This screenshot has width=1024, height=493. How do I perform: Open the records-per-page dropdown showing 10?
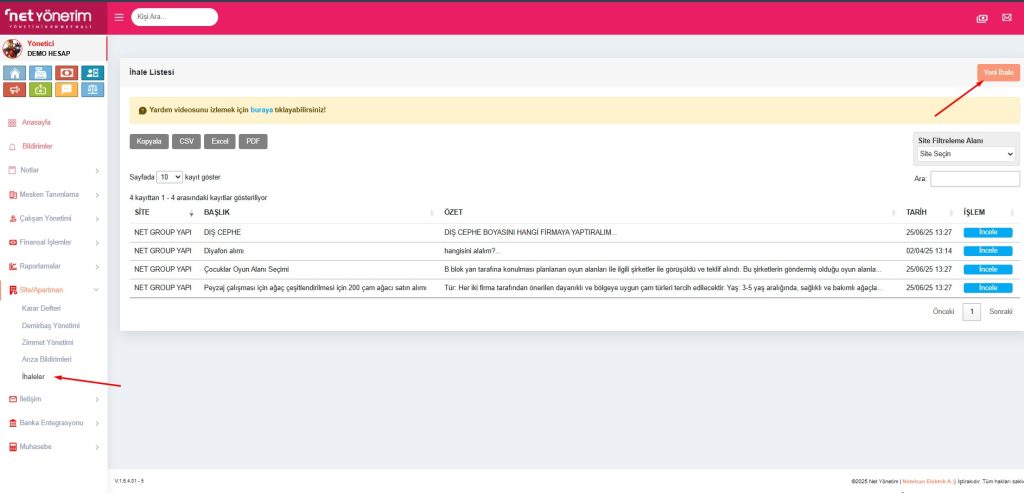[169, 177]
